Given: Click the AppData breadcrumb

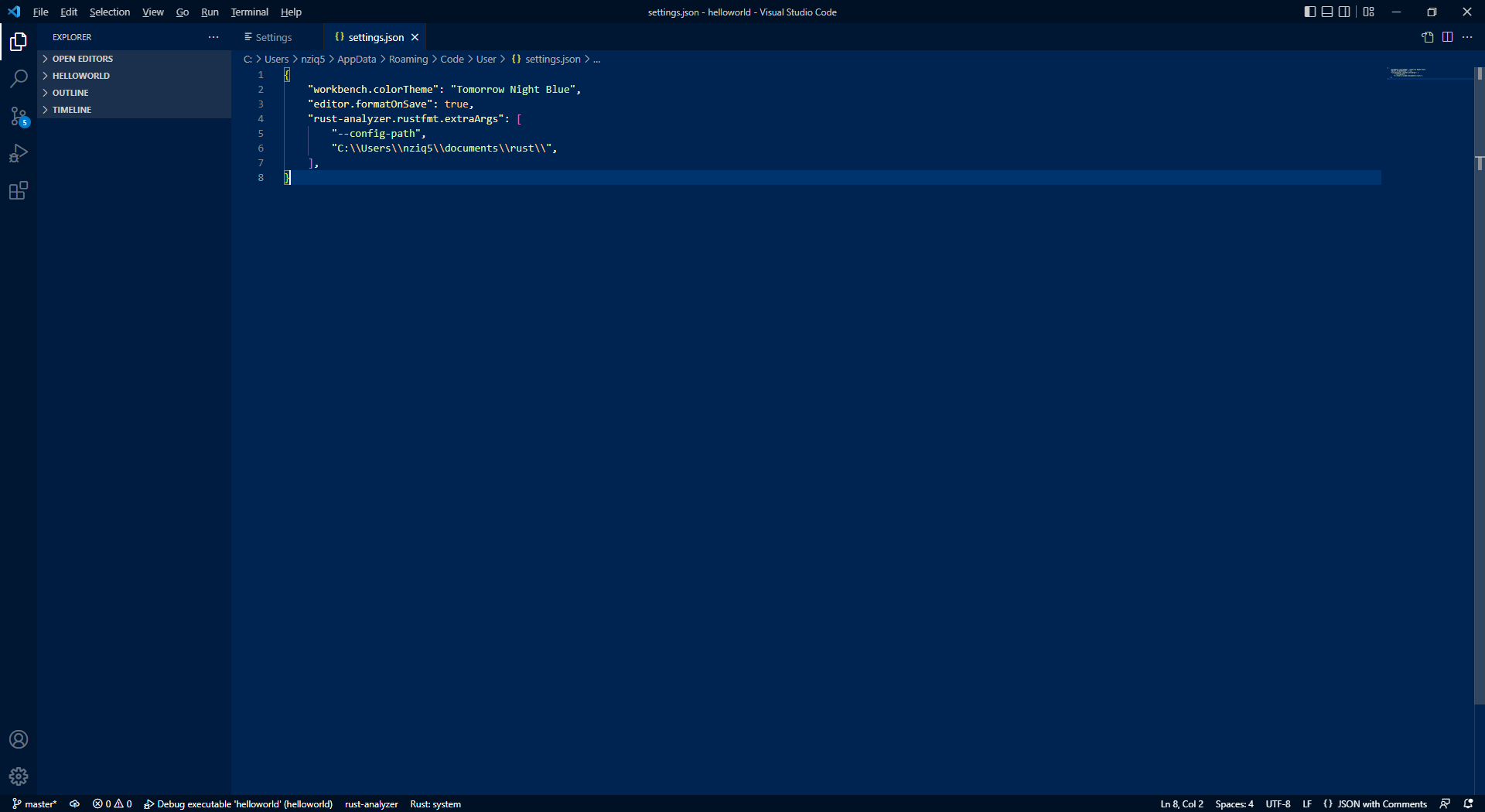Looking at the screenshot, I should click(x=357, y=60).
